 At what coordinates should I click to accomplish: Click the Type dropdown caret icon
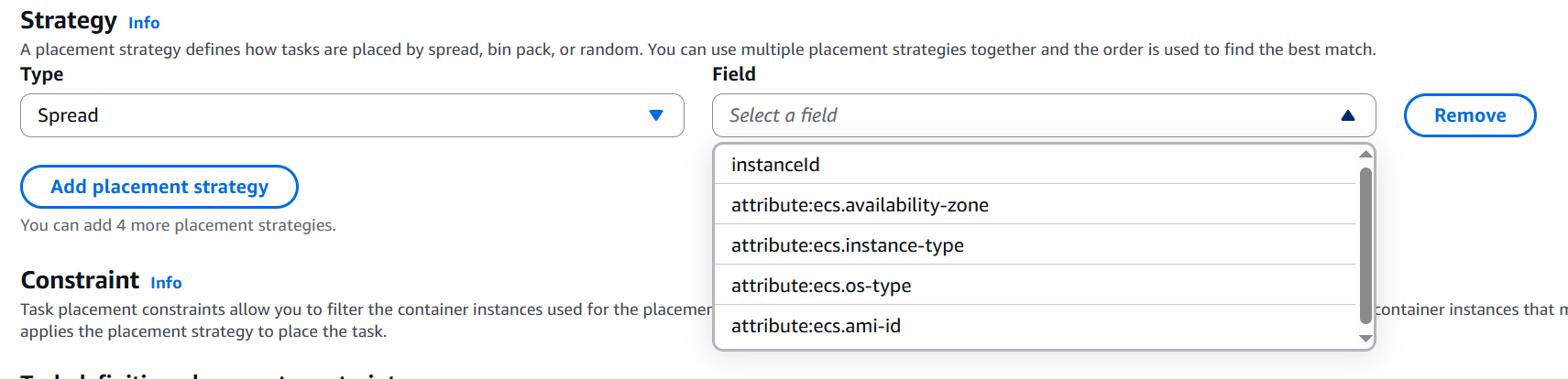[x=656, y=115]
